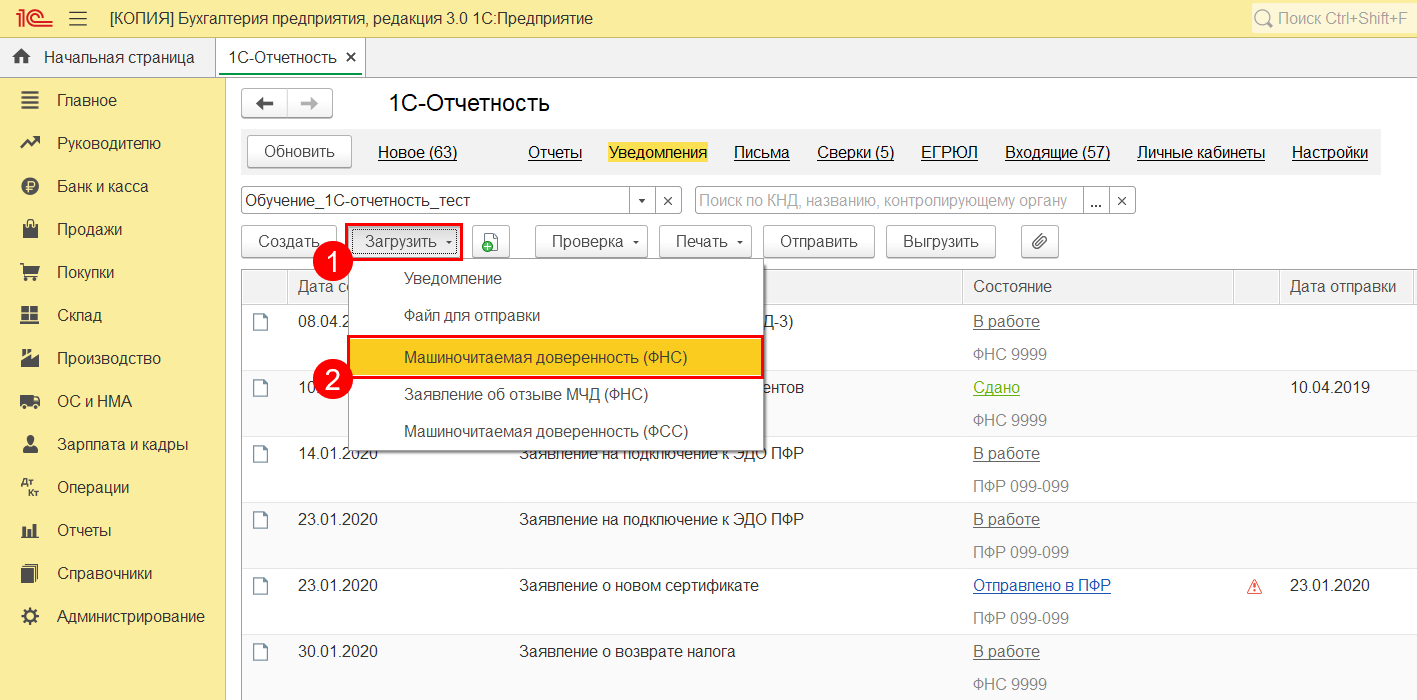This screenshot has width=1417, height=700.
Task: Click the Отправлено в ПФР status link
Action: pos(1041,586)
